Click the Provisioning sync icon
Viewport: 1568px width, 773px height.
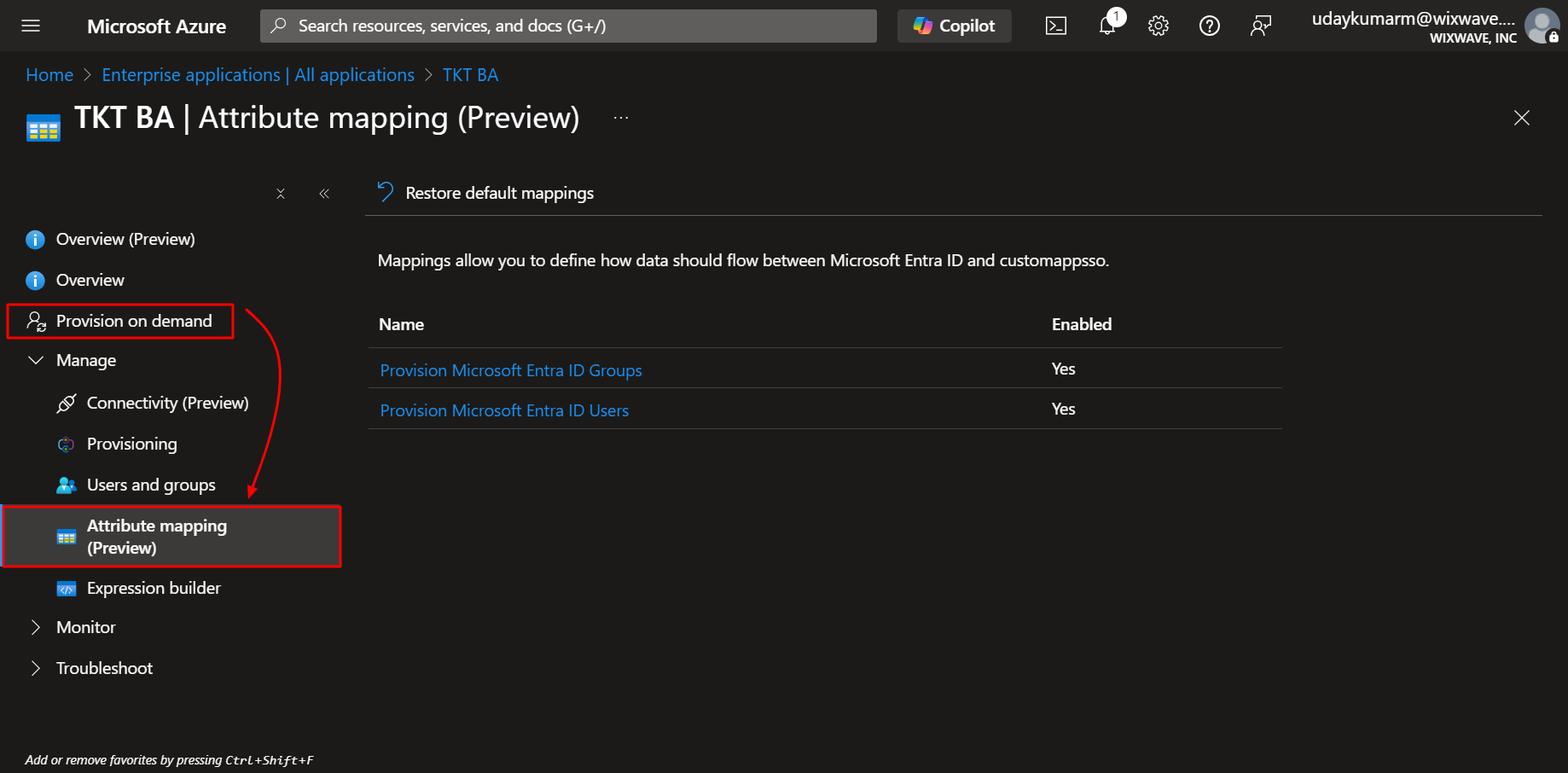(66, 445)
